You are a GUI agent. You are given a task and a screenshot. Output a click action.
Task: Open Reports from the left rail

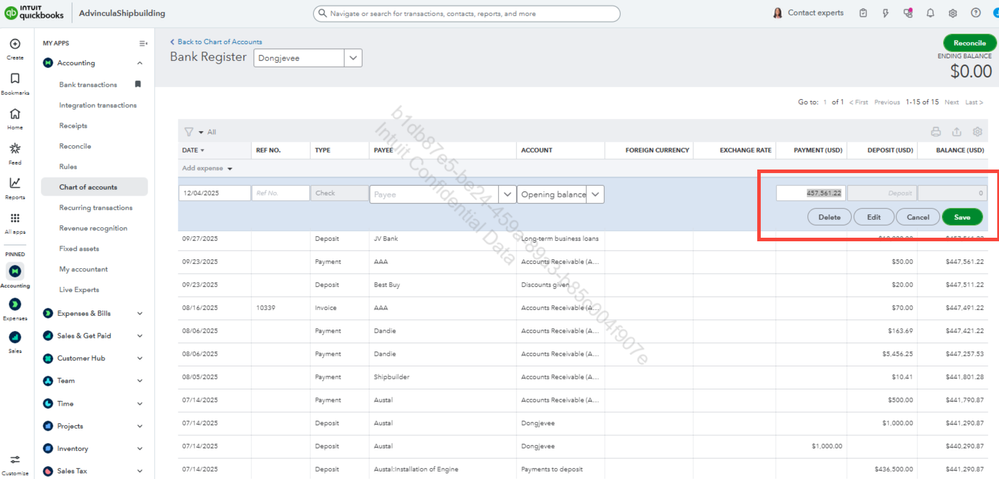coord(15,183)
